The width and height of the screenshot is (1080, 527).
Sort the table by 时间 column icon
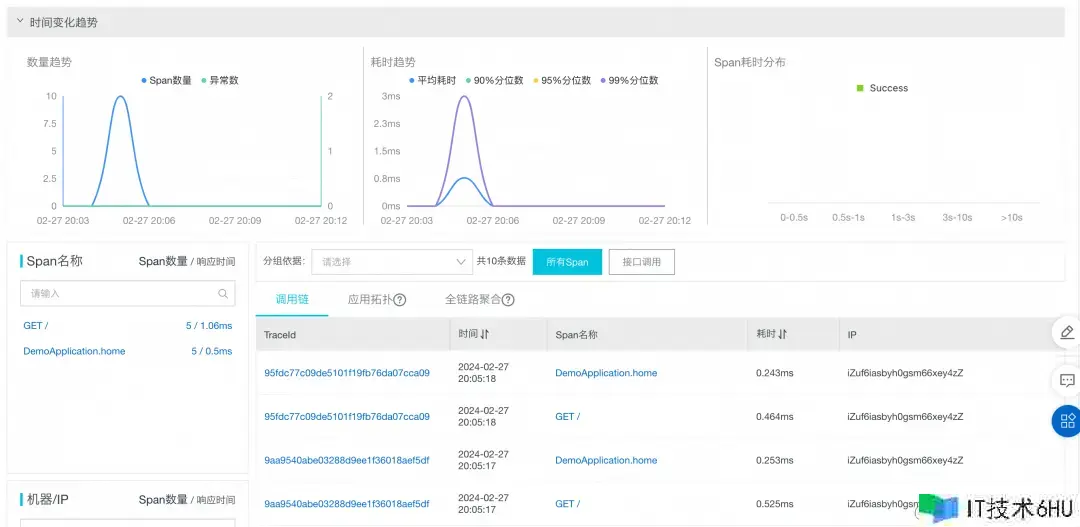pyautogui.click(x=486, y=335)
